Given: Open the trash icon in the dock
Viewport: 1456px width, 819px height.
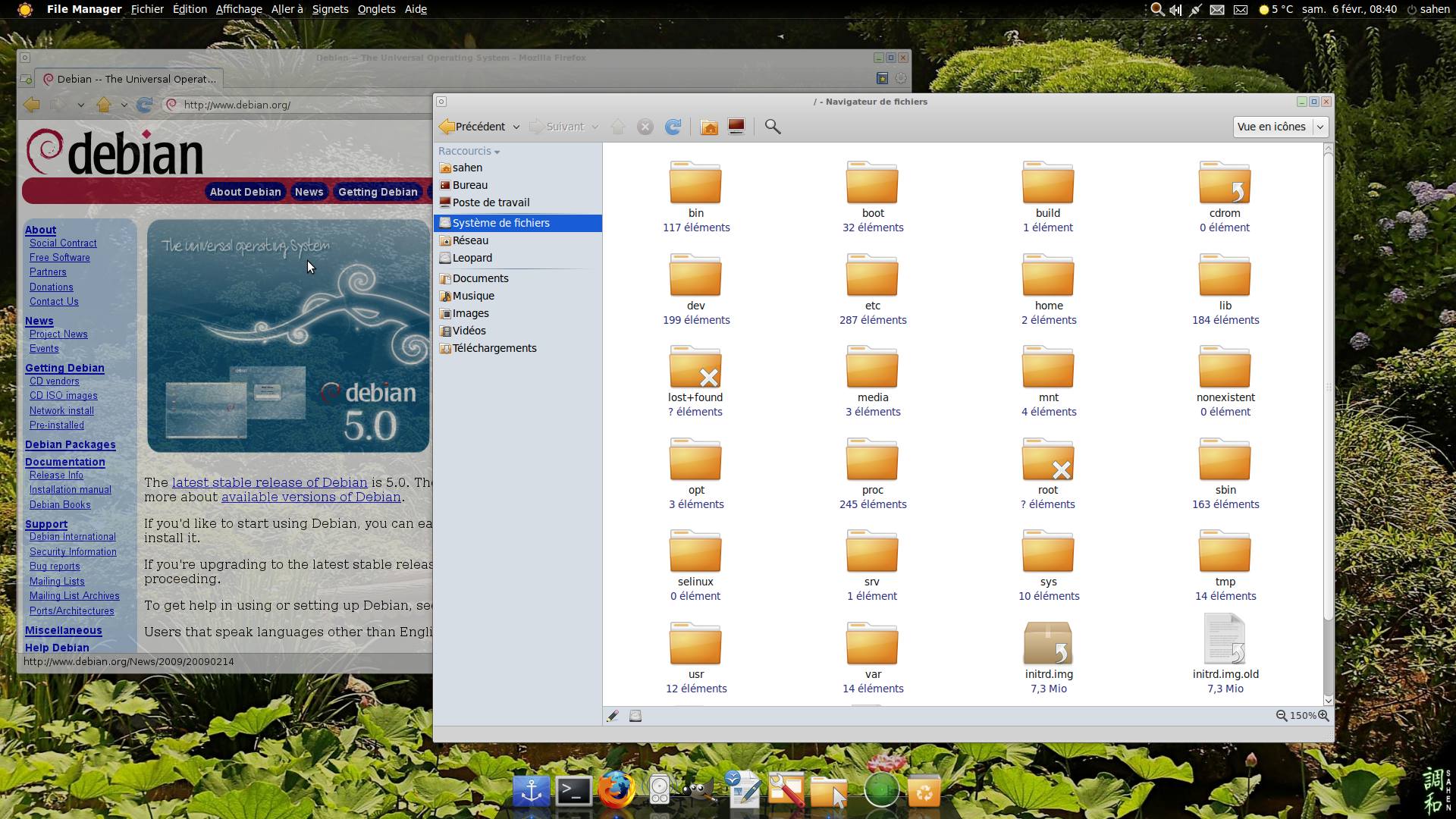Looking at the screenshot, I should (924, 790).
